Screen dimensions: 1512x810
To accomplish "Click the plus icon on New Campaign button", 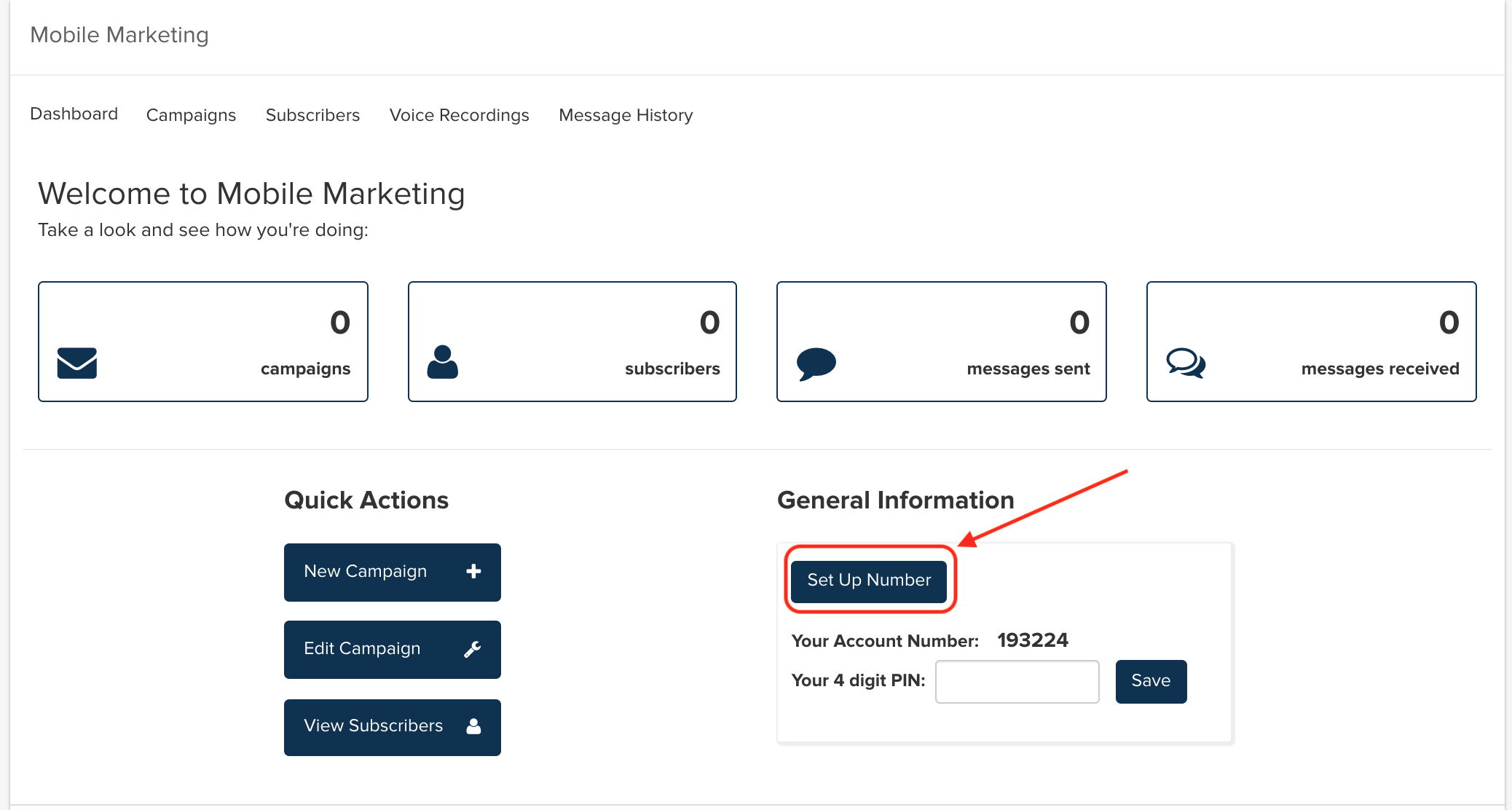I will tap(475, 572).
